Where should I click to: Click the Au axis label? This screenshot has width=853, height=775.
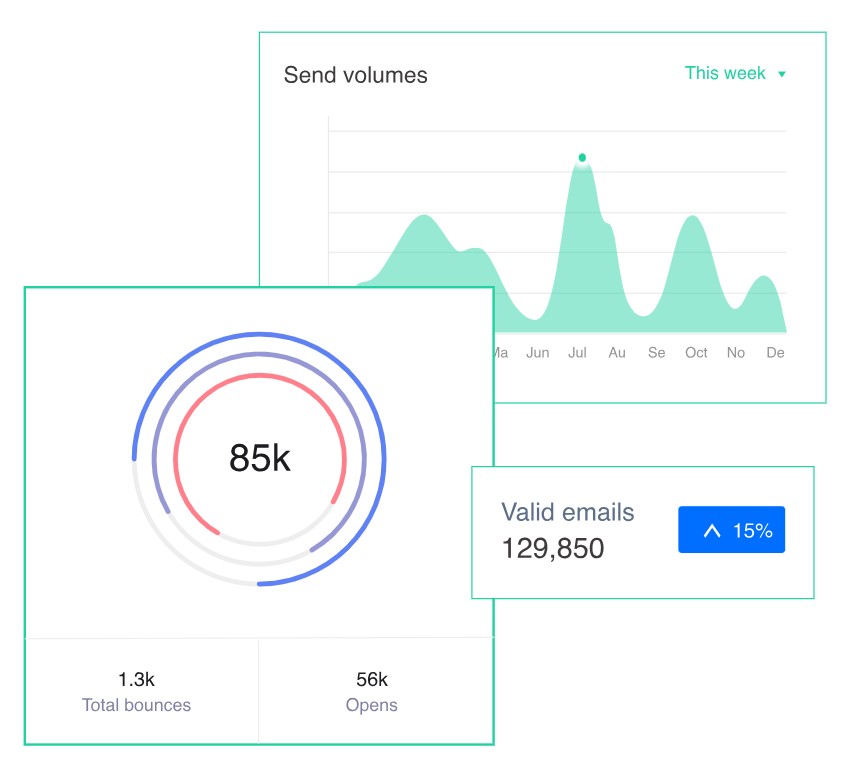pos(617,353)
